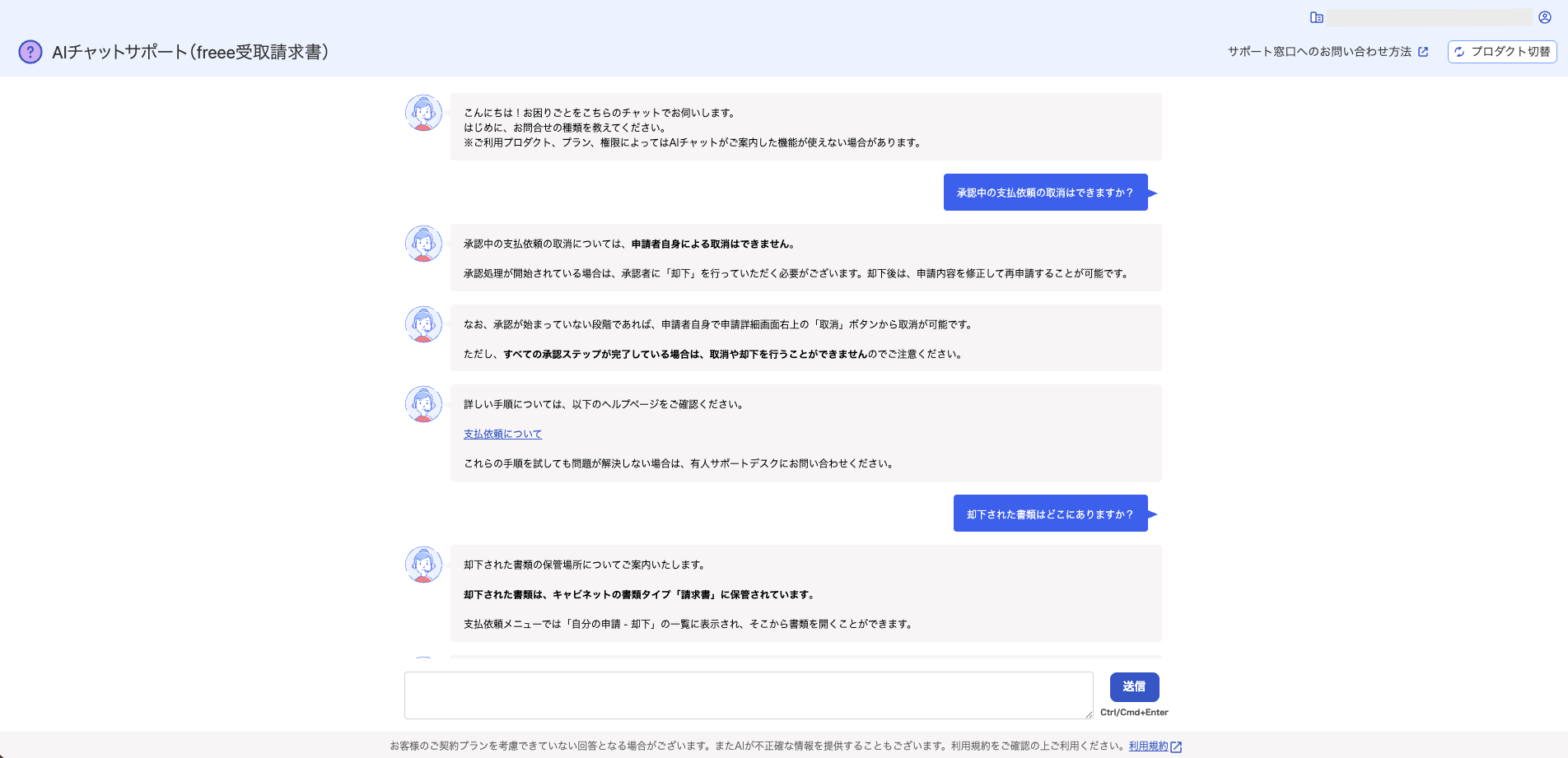Click the 送信 send button
The width and height of the screenshot is (1568, 758).
click(x=1134, y=686)
